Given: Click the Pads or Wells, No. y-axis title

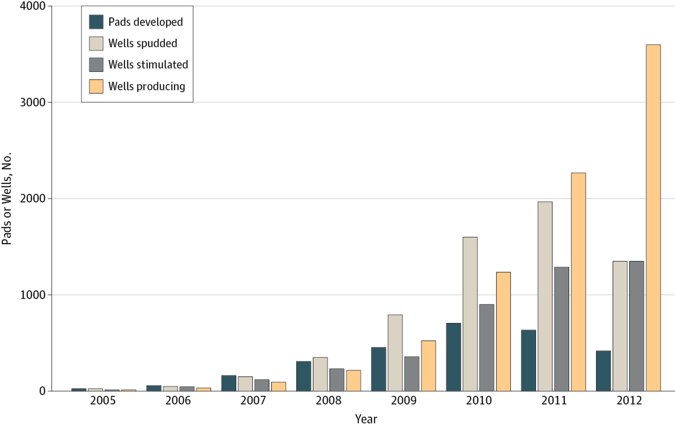Looking at the screenshot, I should tap(8, 199).
